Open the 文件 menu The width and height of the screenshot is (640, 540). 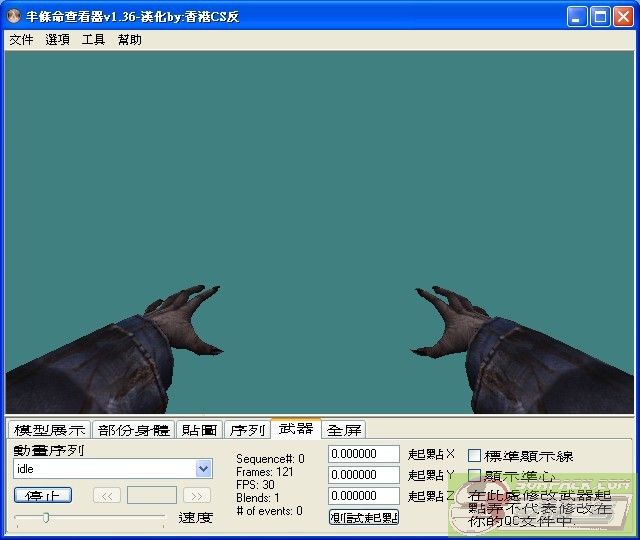point(21,40)
